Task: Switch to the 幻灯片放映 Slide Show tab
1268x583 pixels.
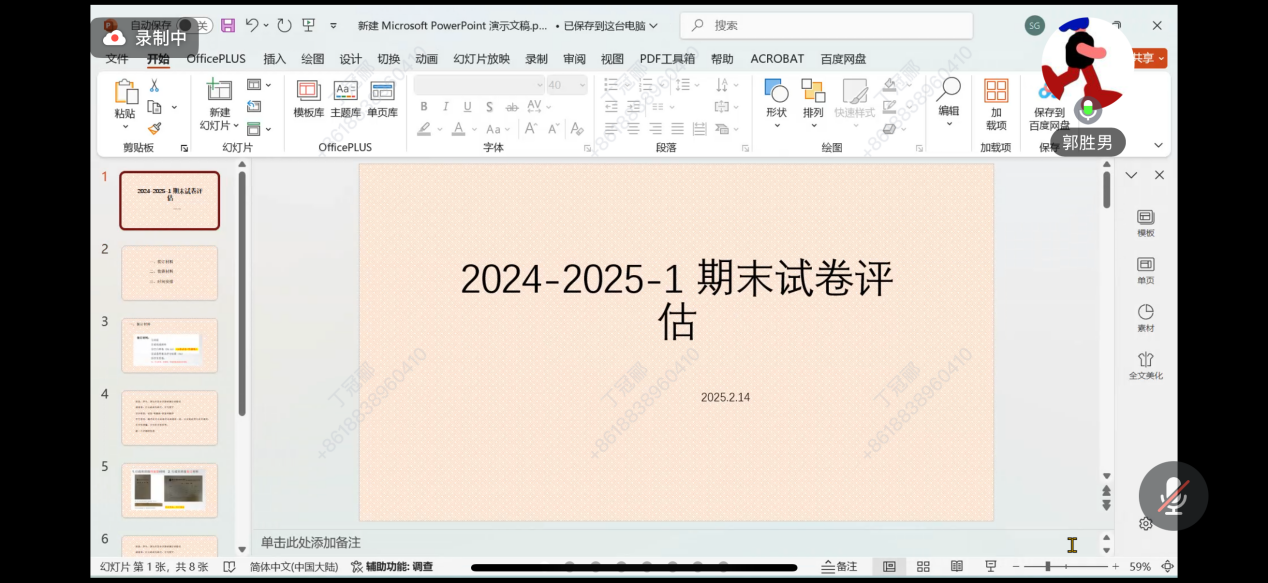Action: tap(481, 59)
